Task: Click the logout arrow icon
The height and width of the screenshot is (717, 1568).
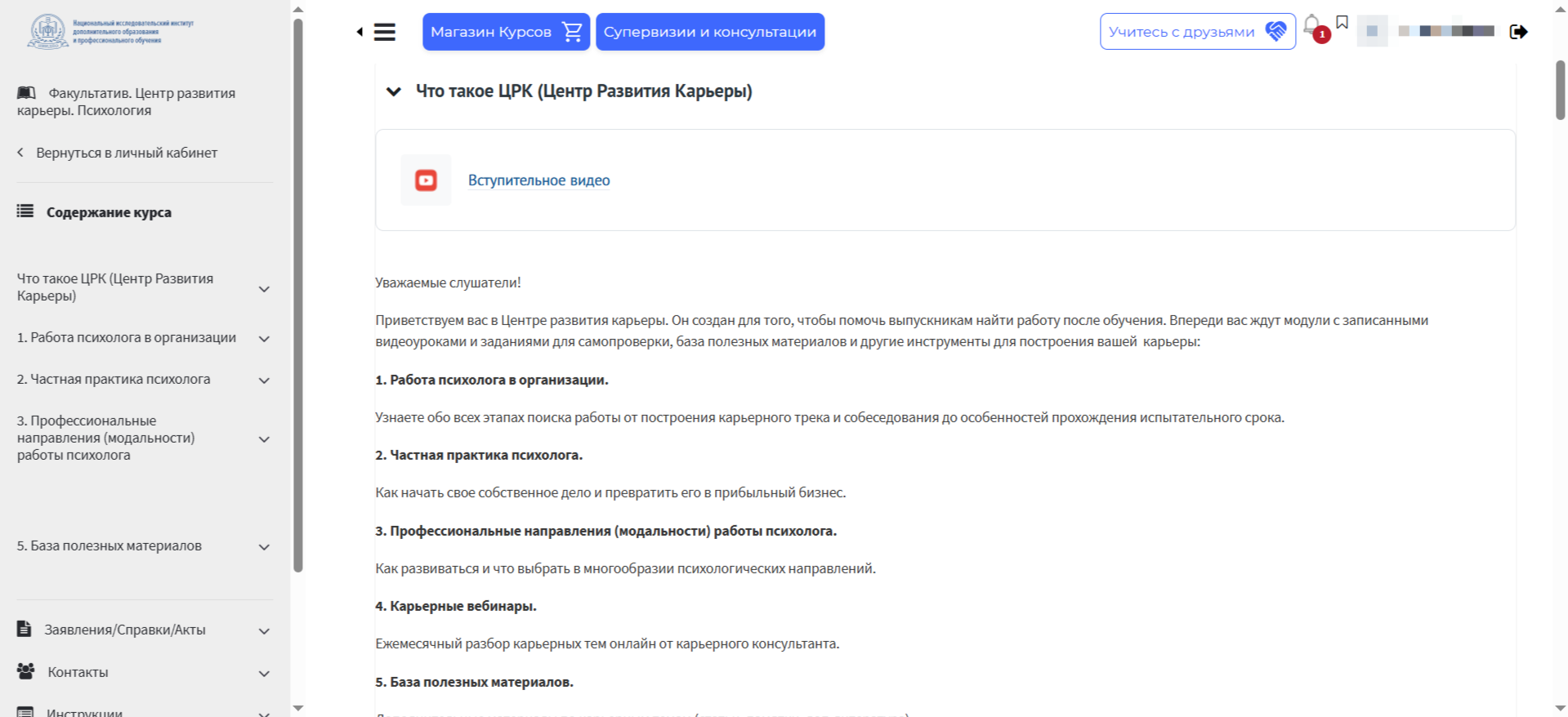Action: point(1518,32)
